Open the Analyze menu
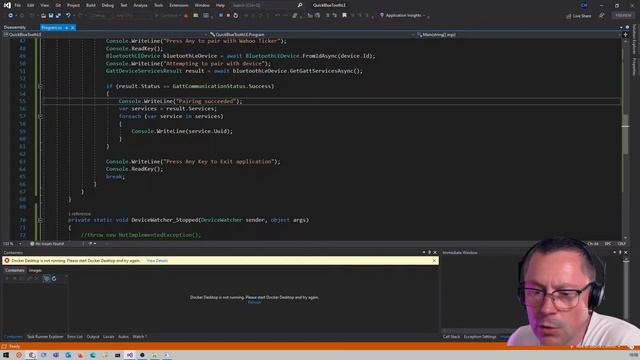 coord(140,5)
